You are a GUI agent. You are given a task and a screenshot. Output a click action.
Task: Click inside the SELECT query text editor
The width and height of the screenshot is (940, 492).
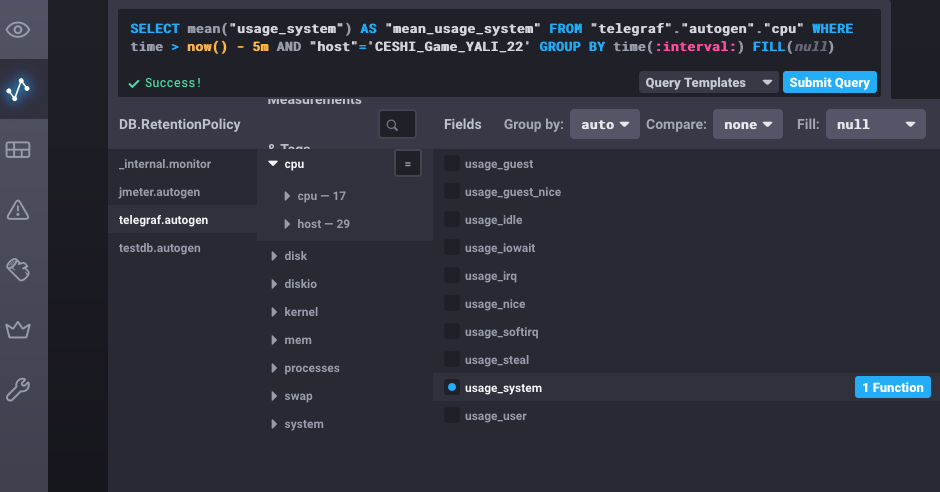tap(492, 38)
